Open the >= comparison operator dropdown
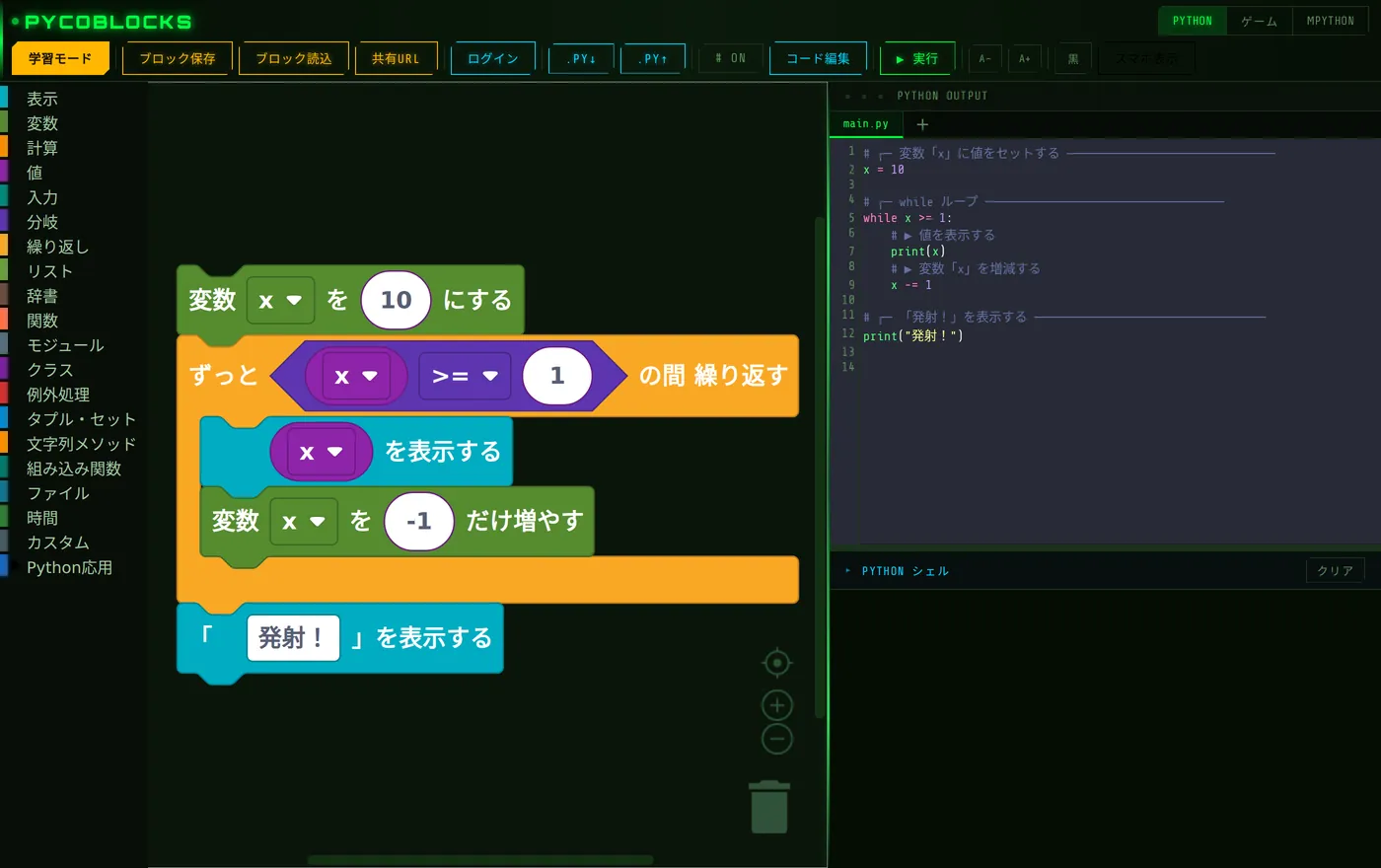This screenshot has width=1381, height=868. coord(465,376)
